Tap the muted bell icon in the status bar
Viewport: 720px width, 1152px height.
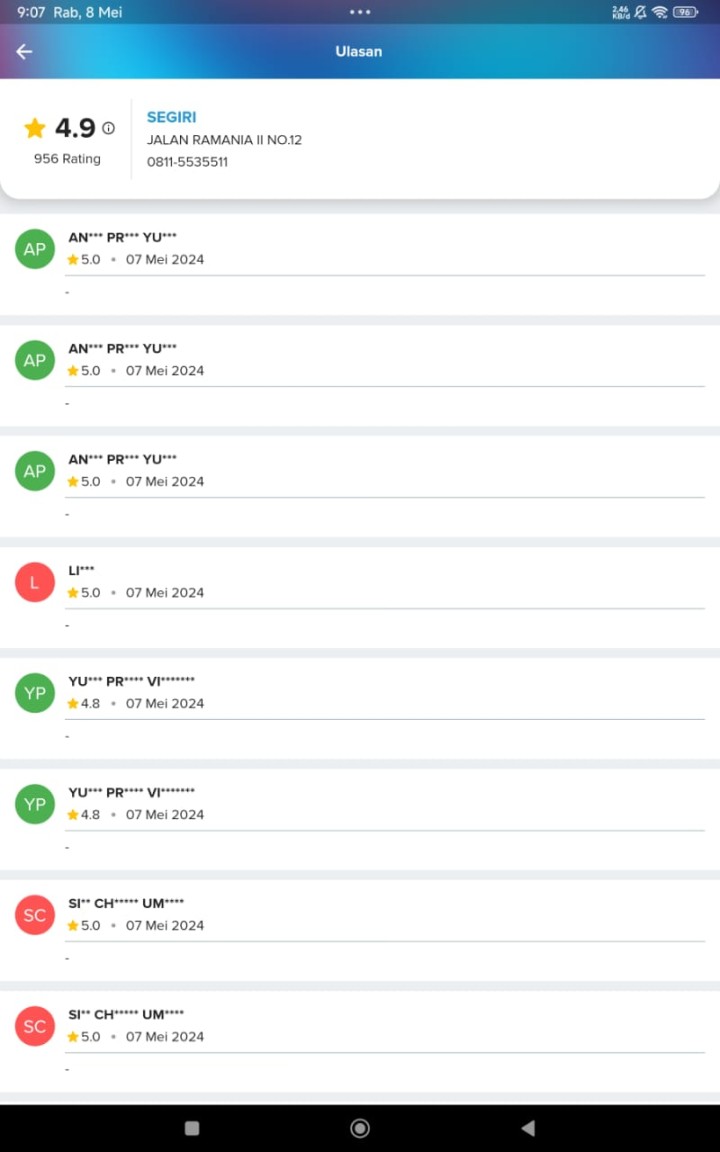tap(641, 12)
